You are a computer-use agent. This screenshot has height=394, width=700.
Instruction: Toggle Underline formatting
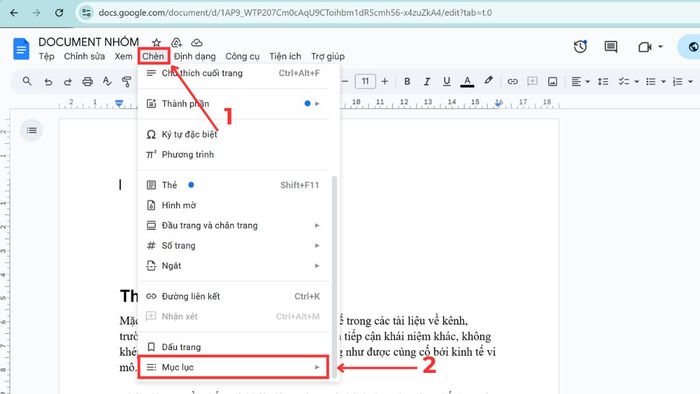(446, 81)
